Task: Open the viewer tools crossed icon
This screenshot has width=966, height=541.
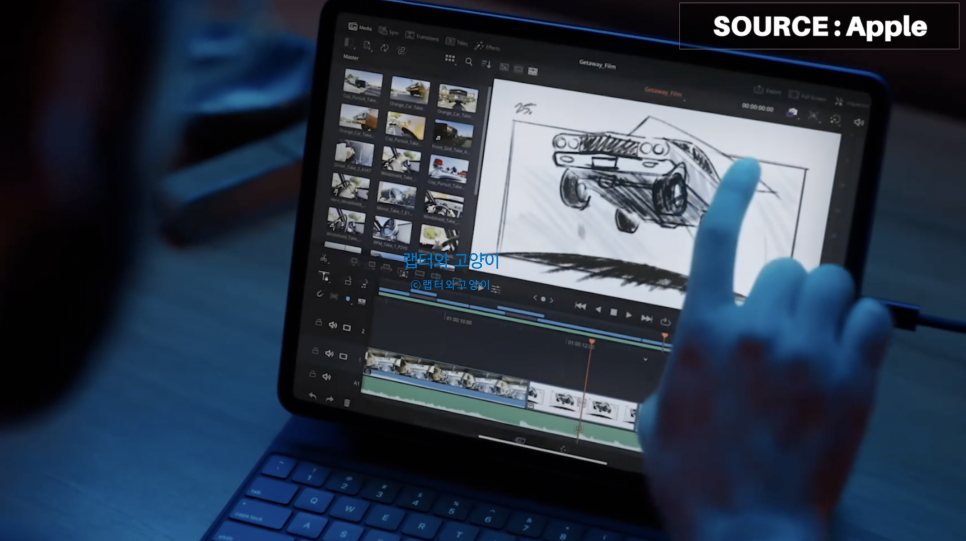Action: pos(814,116)
